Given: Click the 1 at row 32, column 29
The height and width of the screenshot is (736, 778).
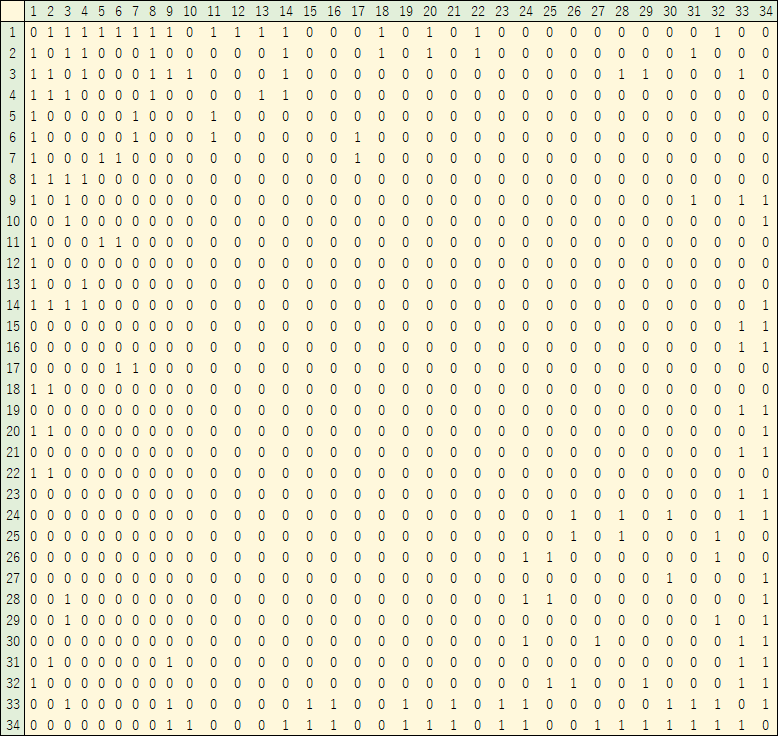Looking at the screenshot, I should (x=646, y=683).
